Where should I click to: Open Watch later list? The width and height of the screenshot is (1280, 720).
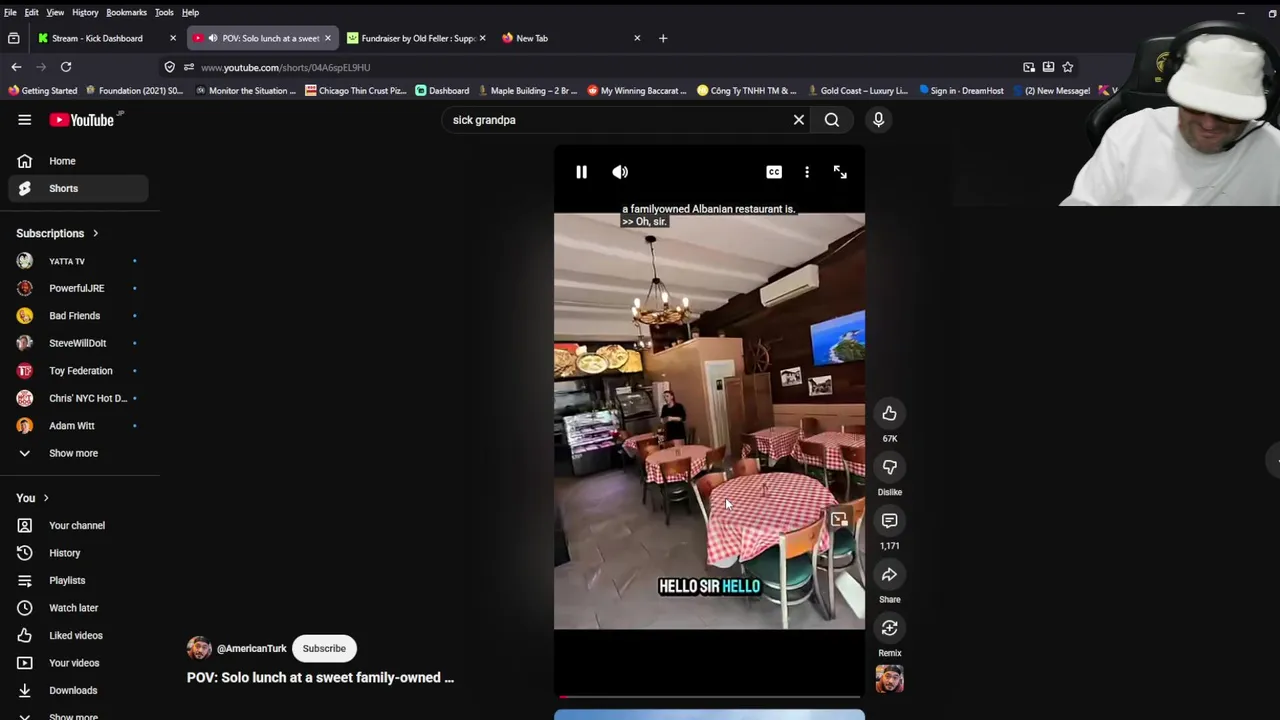click(78, 608)
